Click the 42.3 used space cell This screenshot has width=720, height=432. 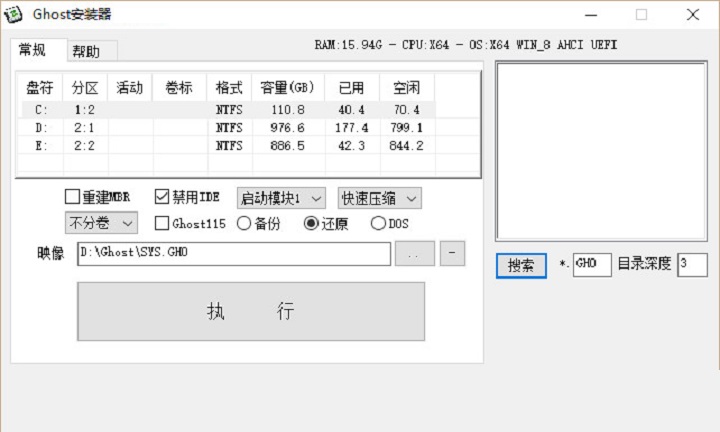point(352,146)
